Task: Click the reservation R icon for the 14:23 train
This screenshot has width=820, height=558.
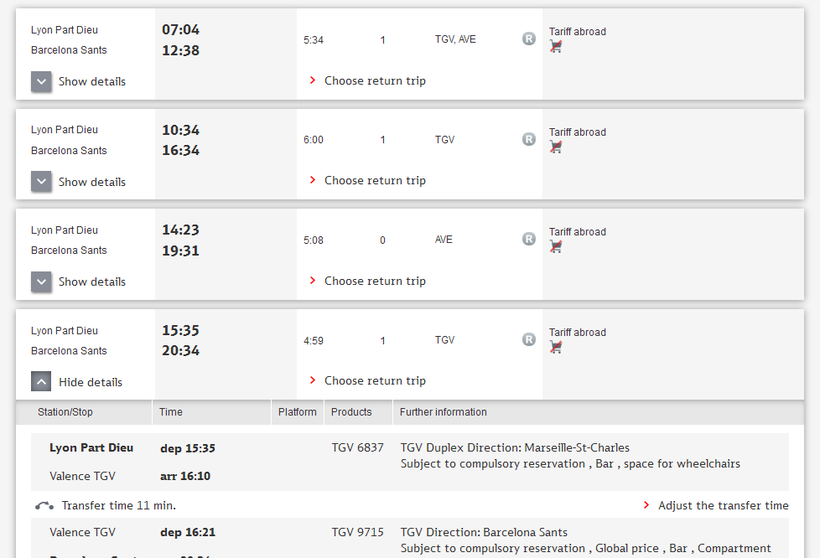Action: pos(529,239)
